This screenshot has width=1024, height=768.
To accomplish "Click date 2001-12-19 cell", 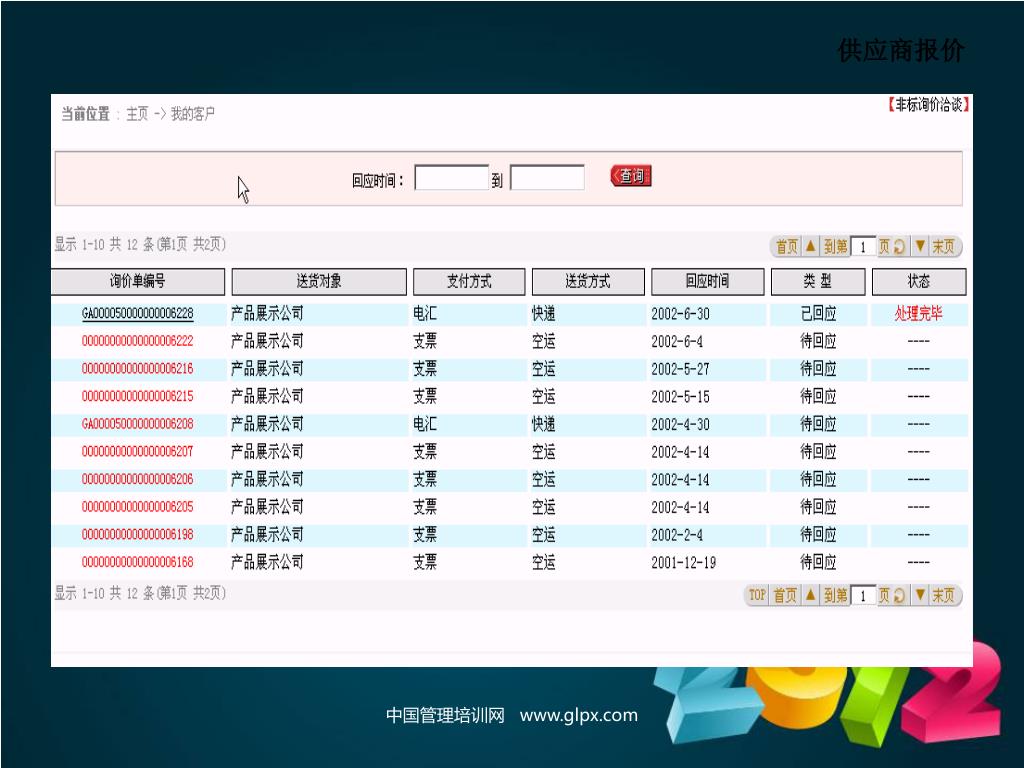I will [684, 562].
